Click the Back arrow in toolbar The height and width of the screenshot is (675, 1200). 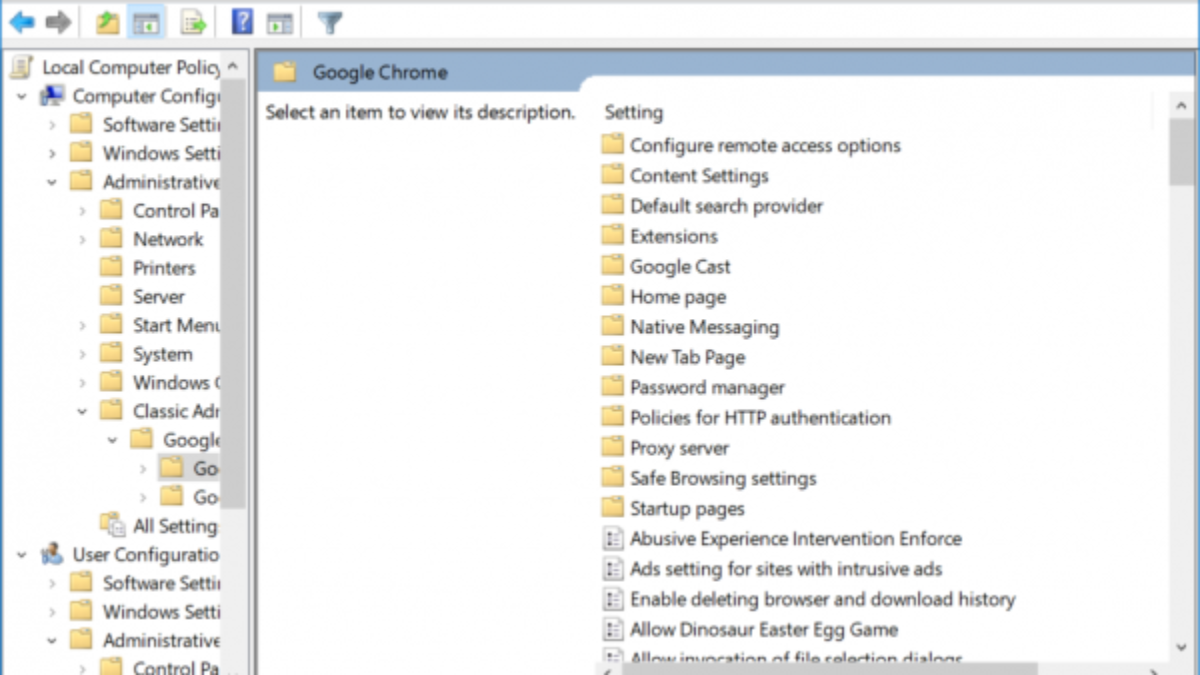click(21, 22)
